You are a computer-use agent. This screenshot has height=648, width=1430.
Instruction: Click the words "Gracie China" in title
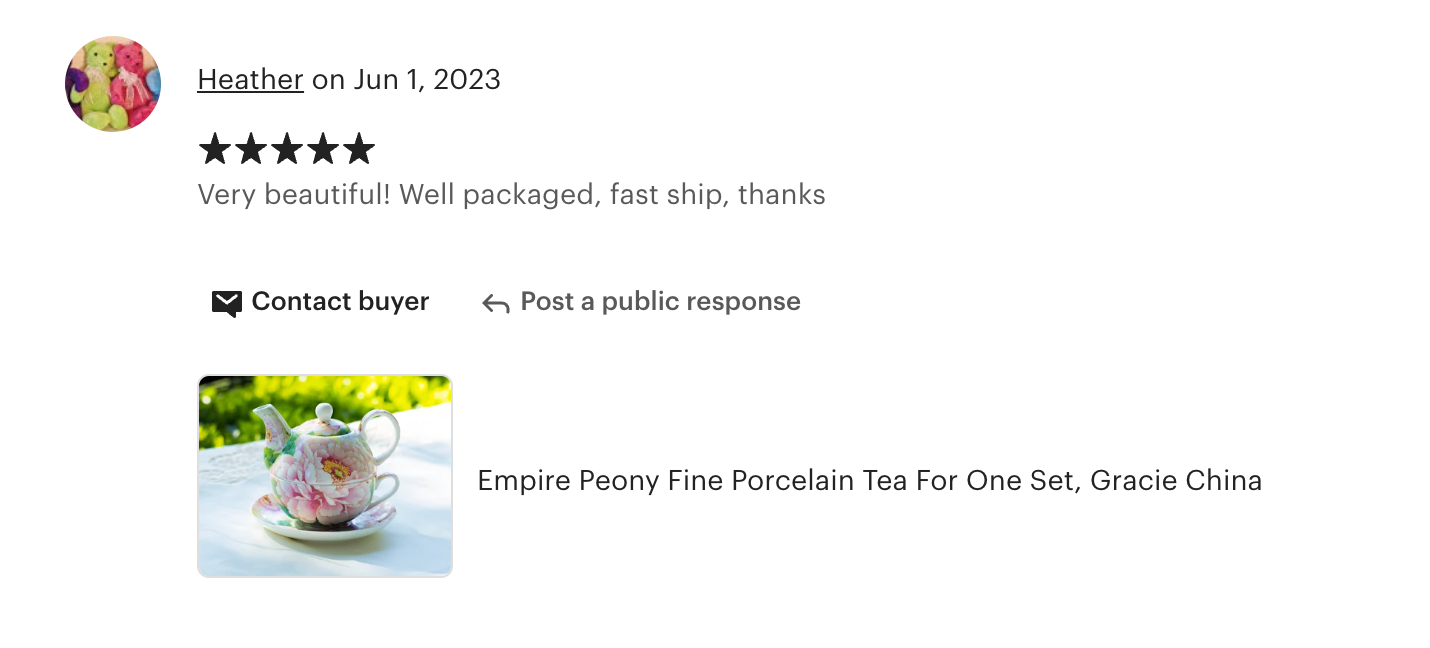click(x=1176, y=481)
